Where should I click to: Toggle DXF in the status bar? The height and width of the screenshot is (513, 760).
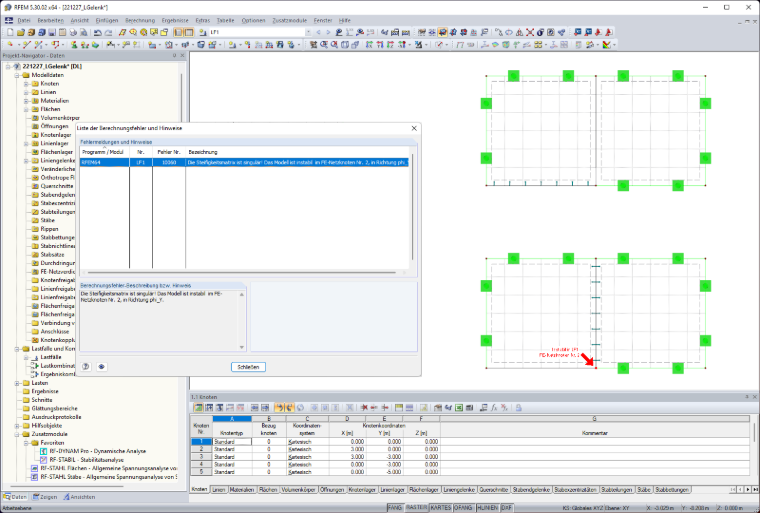(x=507, y=507)
